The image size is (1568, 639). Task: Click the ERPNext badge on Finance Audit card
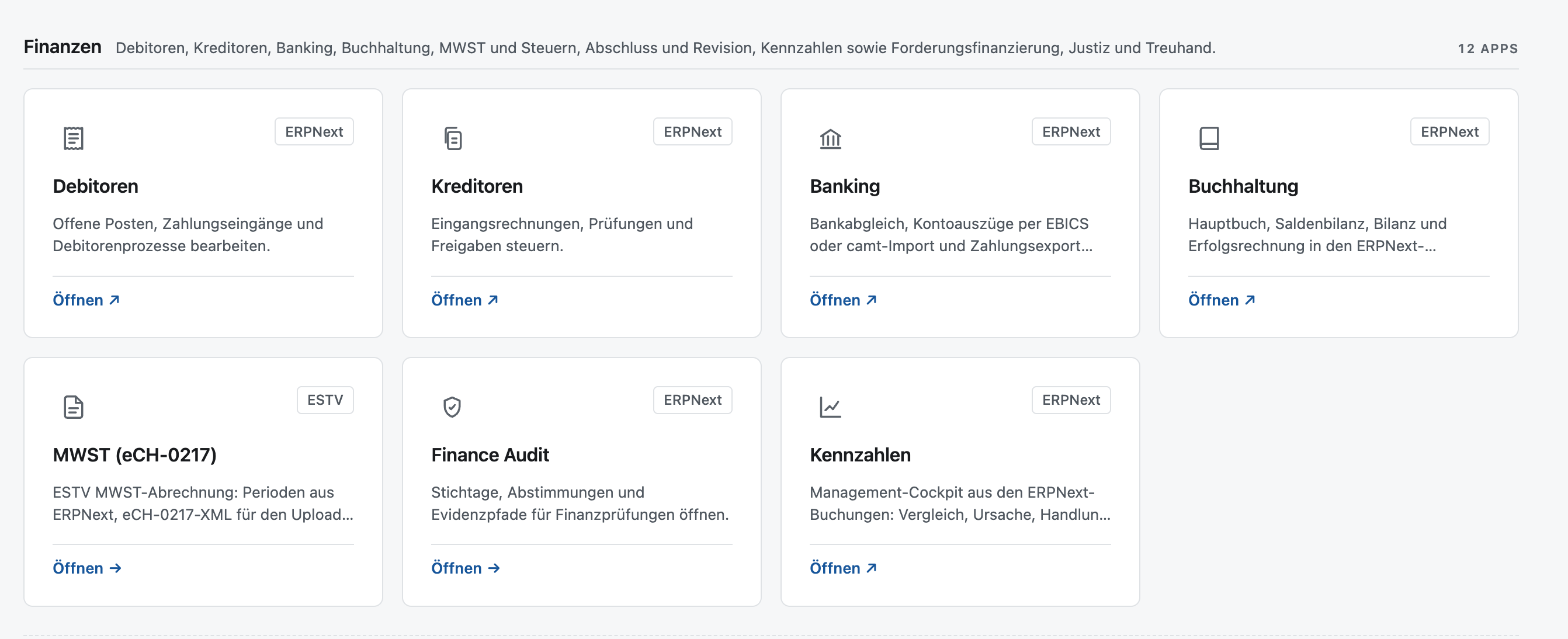(693, 400)
